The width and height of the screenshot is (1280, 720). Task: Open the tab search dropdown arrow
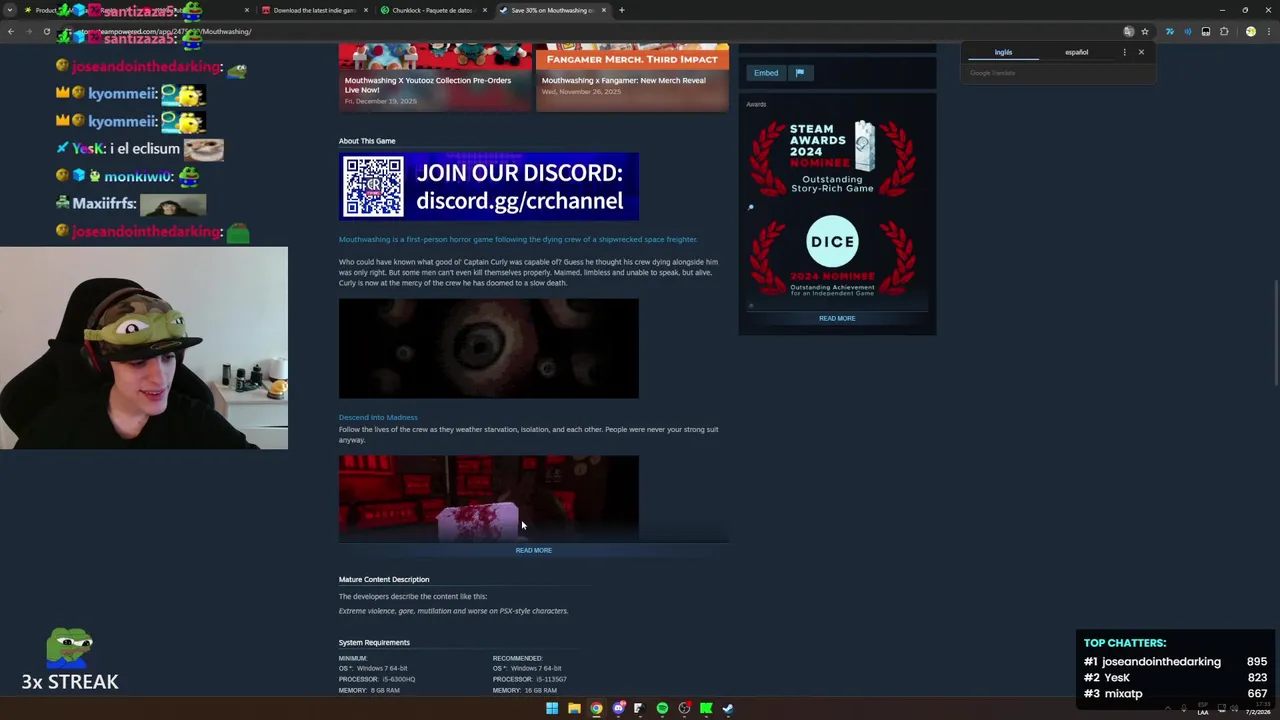point(10,10)
